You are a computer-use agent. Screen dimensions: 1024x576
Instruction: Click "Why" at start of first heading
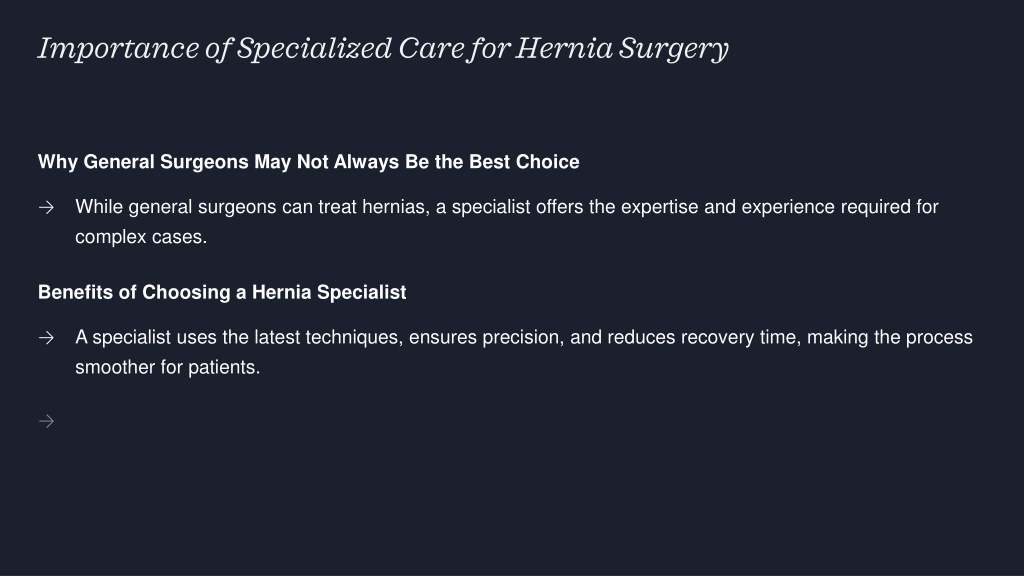(57, 162)
